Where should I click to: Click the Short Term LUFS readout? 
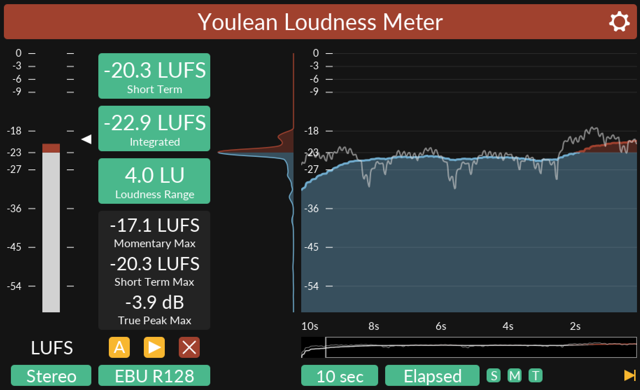click(154, 76)
